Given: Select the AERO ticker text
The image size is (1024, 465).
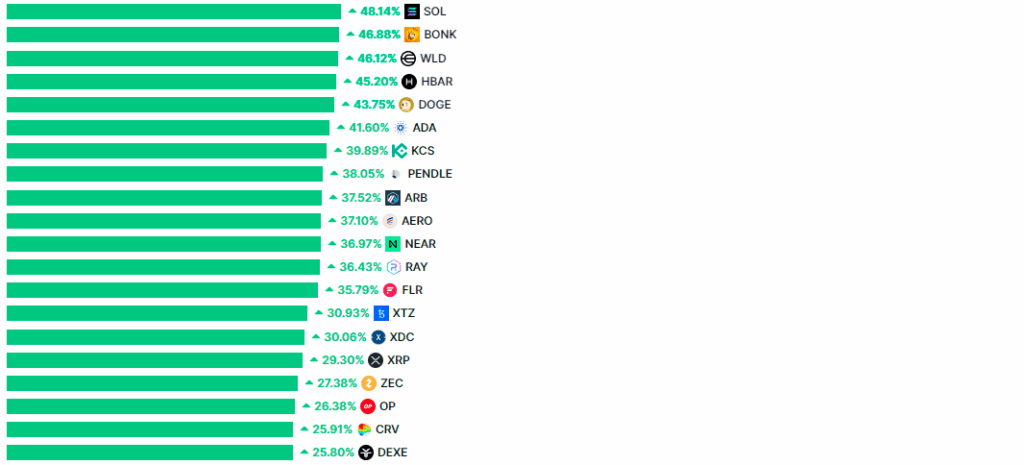Looking at the screenshot, I should [417, 221].
